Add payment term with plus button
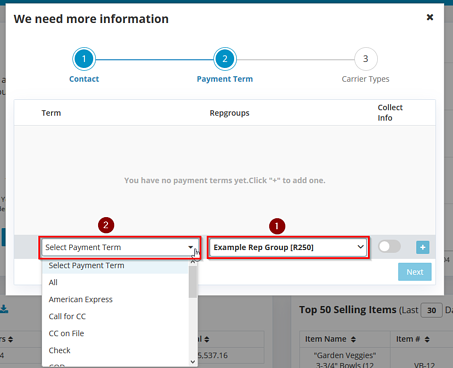Image resolution: width=453 pixels, height=368 pixels. (422, 247)
